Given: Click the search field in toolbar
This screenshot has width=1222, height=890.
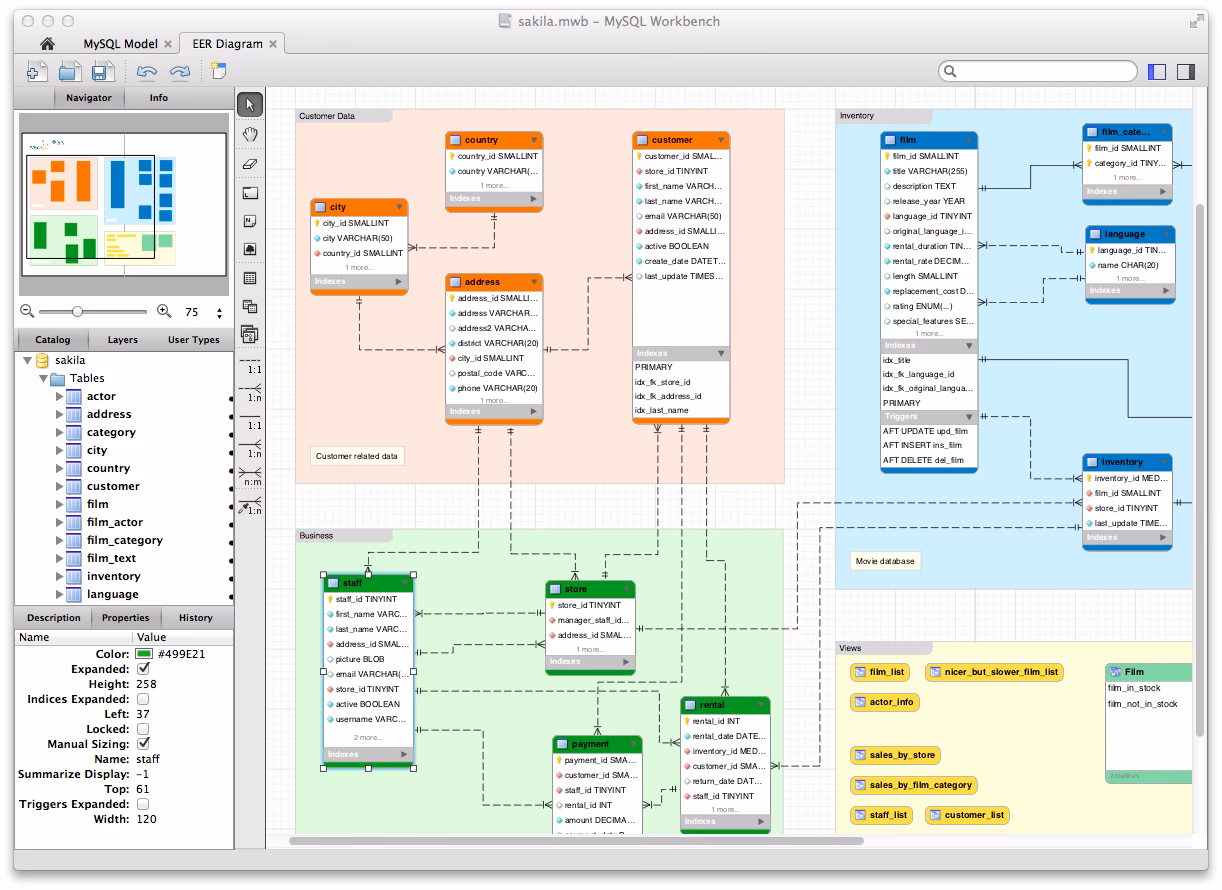Looking at the screenshot, I should 1037,71.
